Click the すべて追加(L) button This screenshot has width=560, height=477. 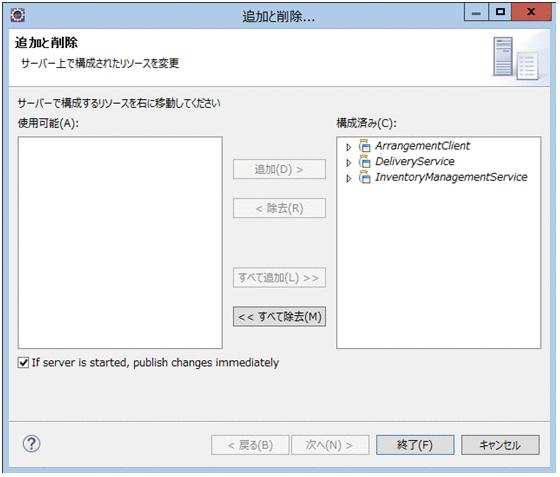pyautogui.click(x=279, y=278)
